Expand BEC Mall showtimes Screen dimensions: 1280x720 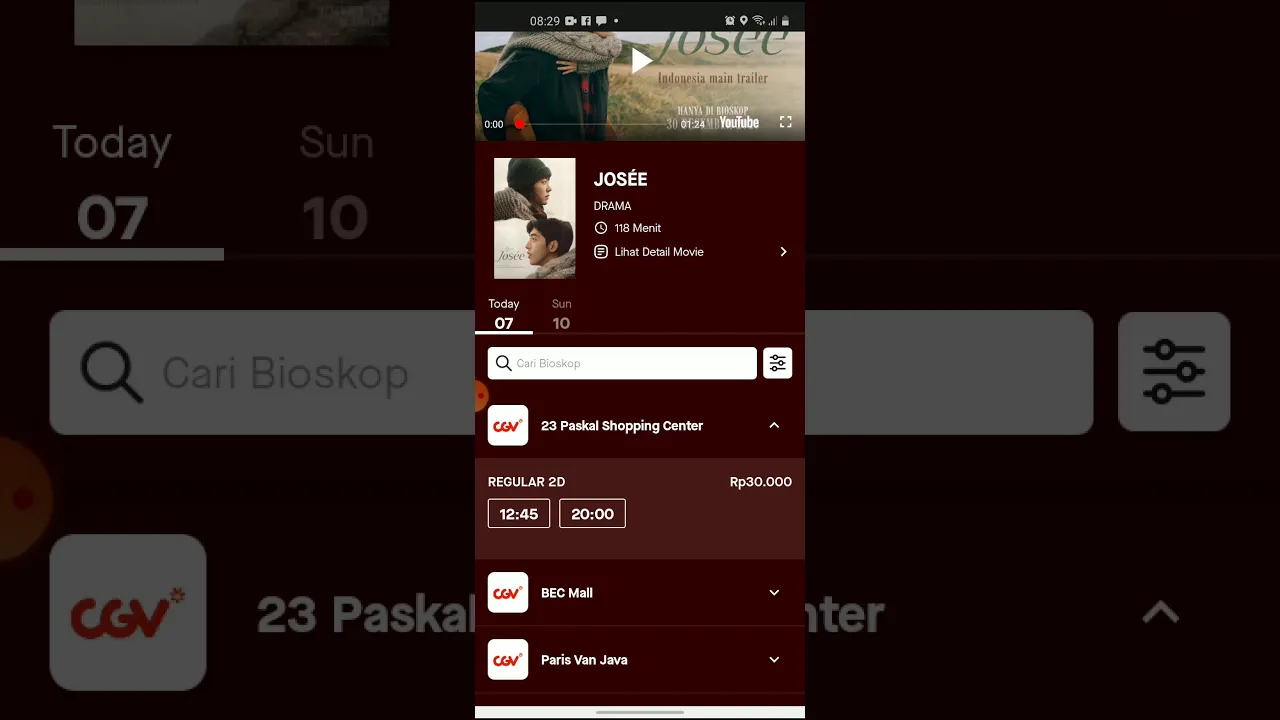[x=774, y=592]
